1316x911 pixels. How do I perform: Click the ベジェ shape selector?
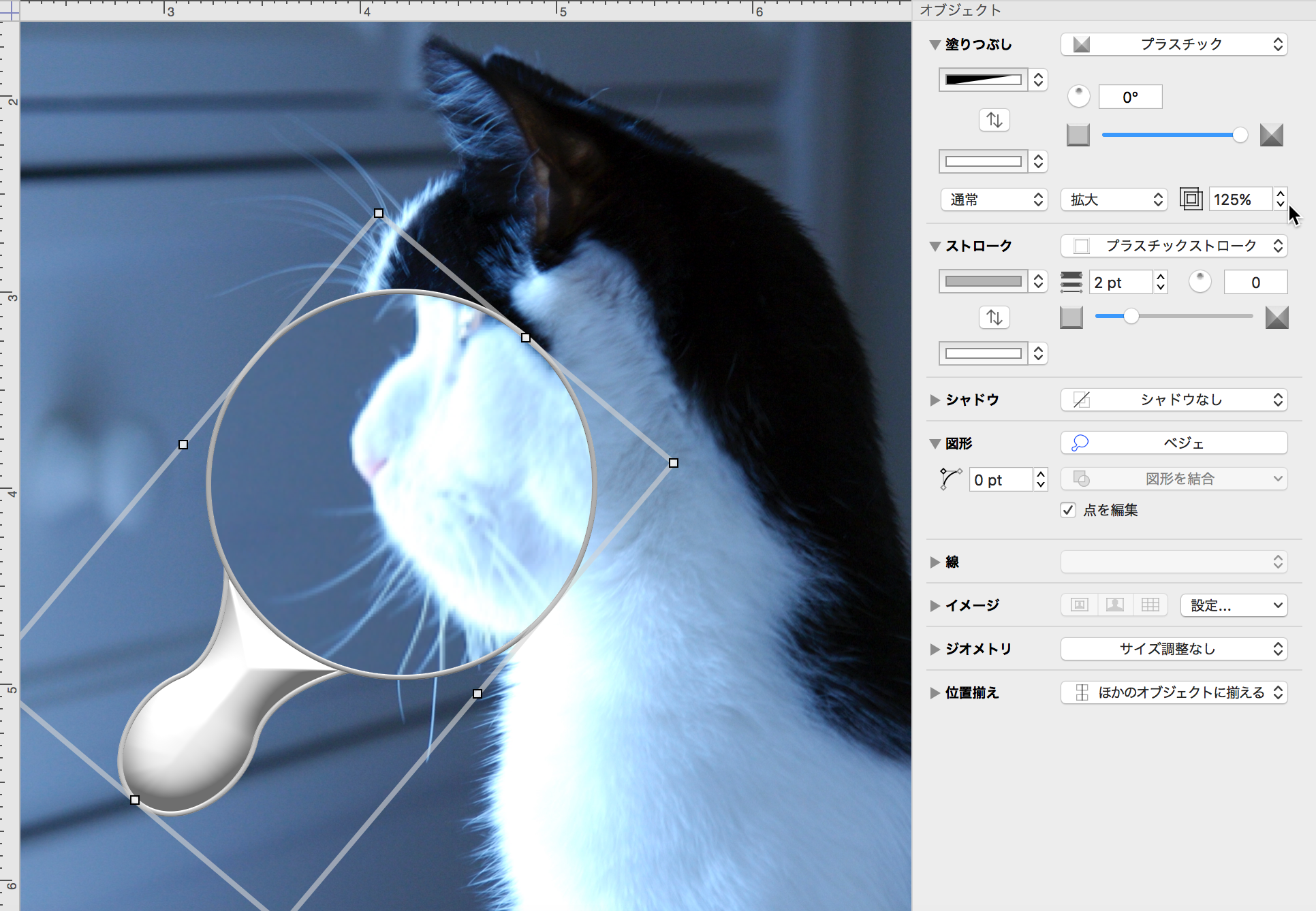[x=1174, y=443]
